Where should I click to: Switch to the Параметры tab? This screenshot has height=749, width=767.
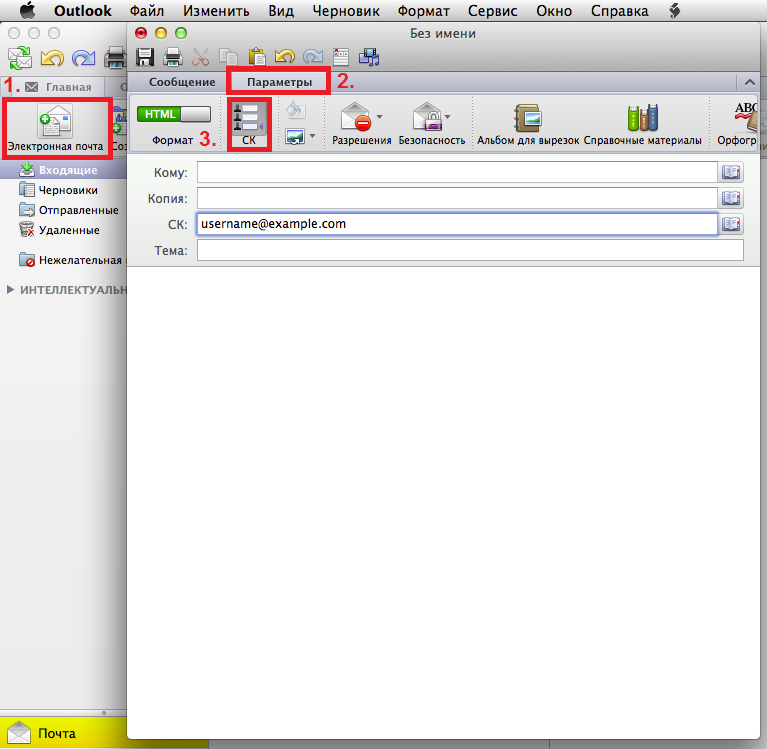point(279,82)
